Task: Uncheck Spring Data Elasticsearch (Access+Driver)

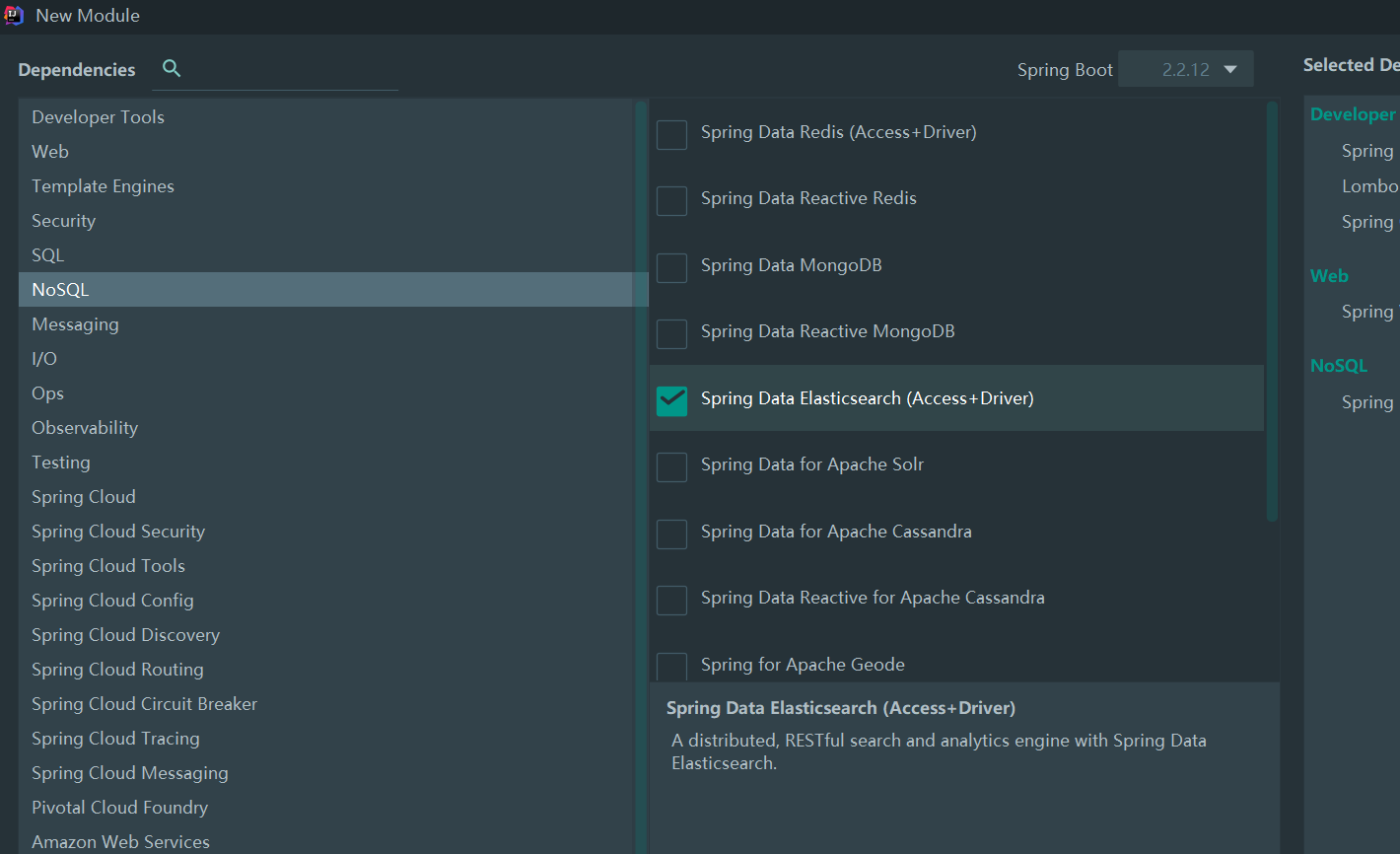Action: point(671,400)
